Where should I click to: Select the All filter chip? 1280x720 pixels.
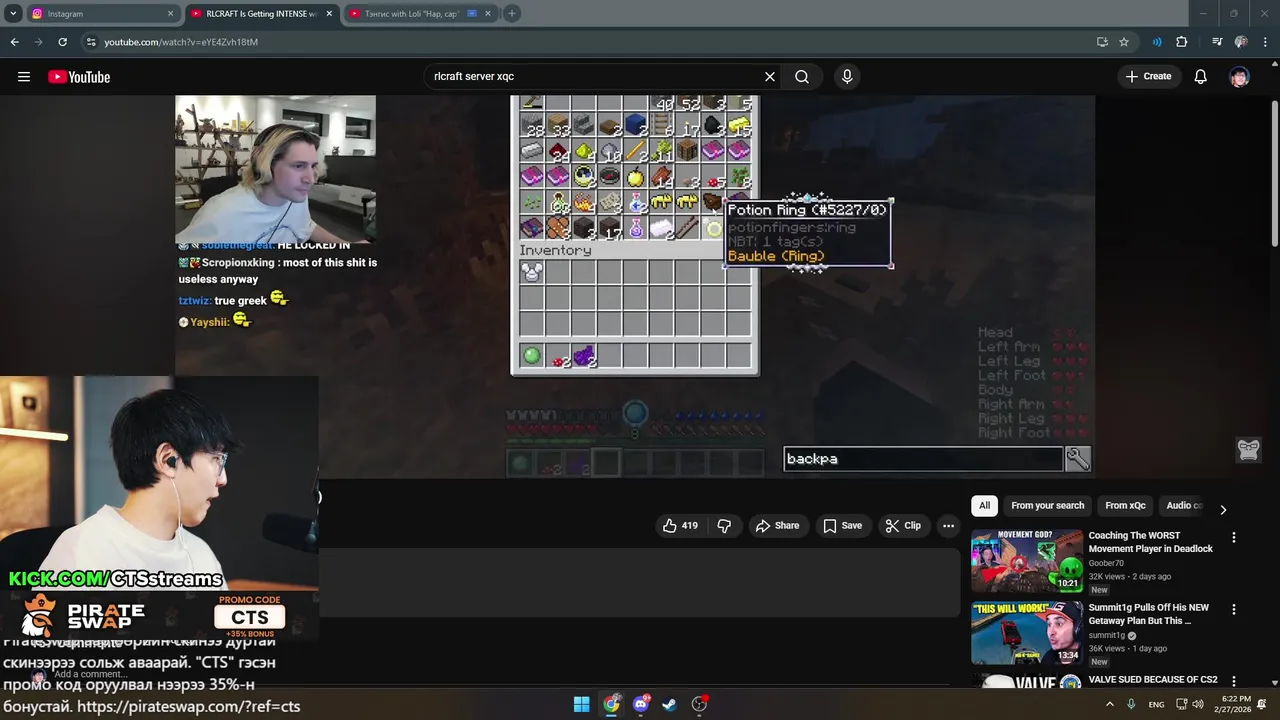(x=984, y=506)
